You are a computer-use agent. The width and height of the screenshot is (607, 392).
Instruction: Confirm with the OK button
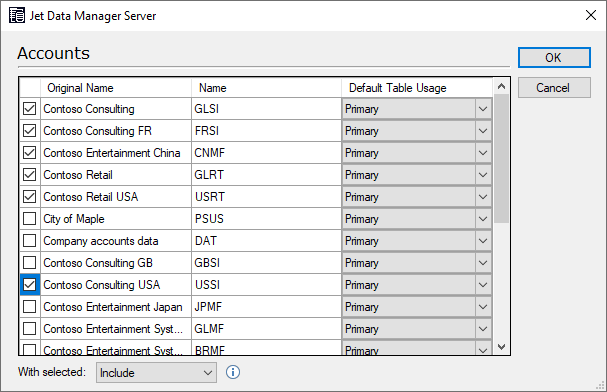[x=554, y=58]
